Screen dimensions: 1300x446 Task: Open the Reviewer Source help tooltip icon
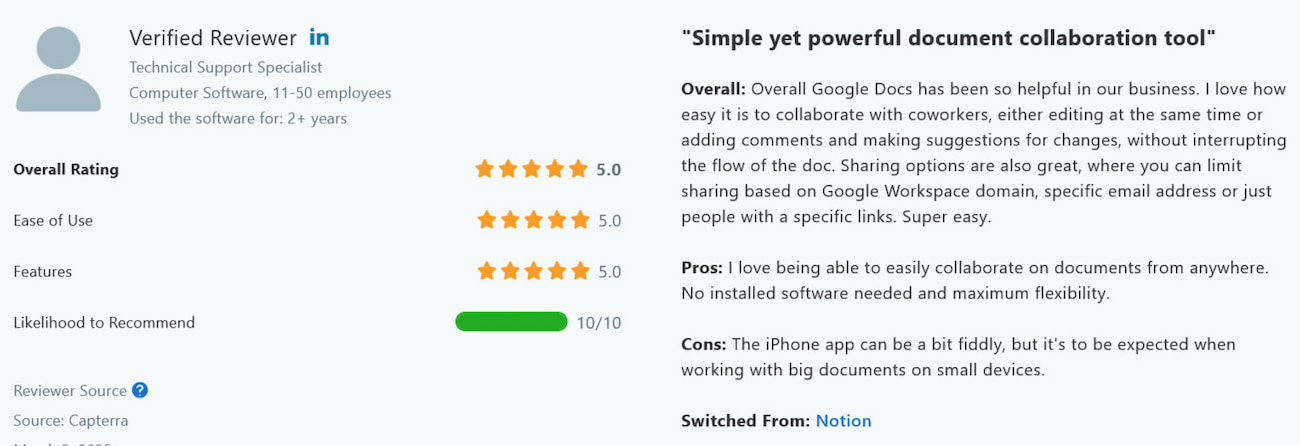(x=140, y=390)
